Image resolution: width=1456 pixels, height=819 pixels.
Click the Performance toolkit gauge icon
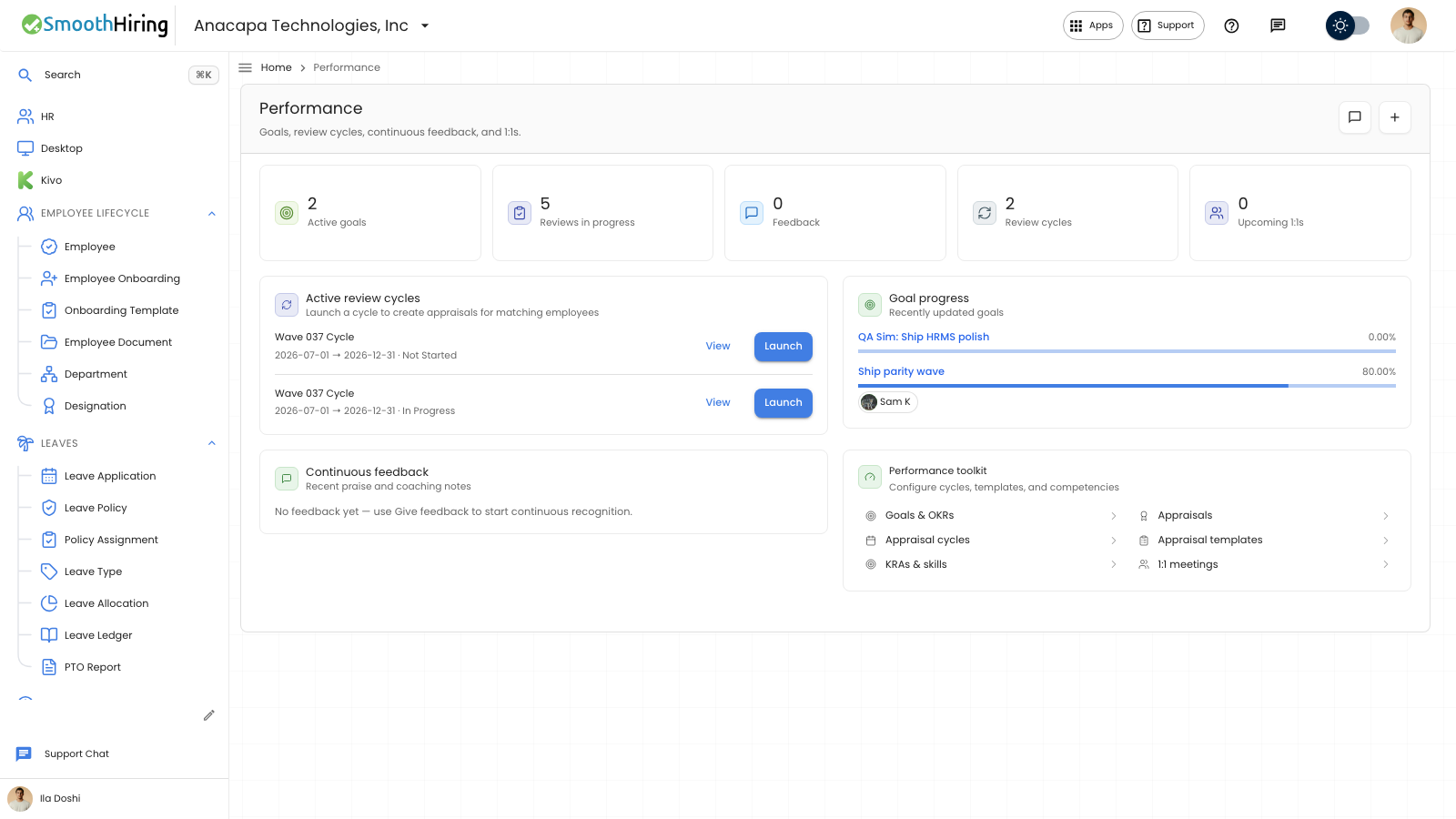(870, 477)
